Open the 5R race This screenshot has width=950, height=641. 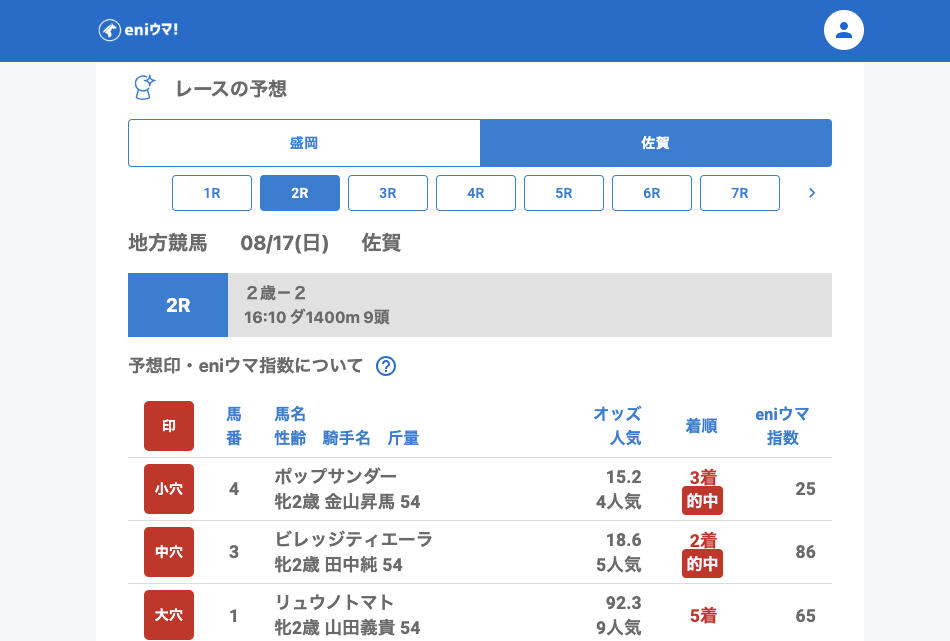click(x=564, y=193)
